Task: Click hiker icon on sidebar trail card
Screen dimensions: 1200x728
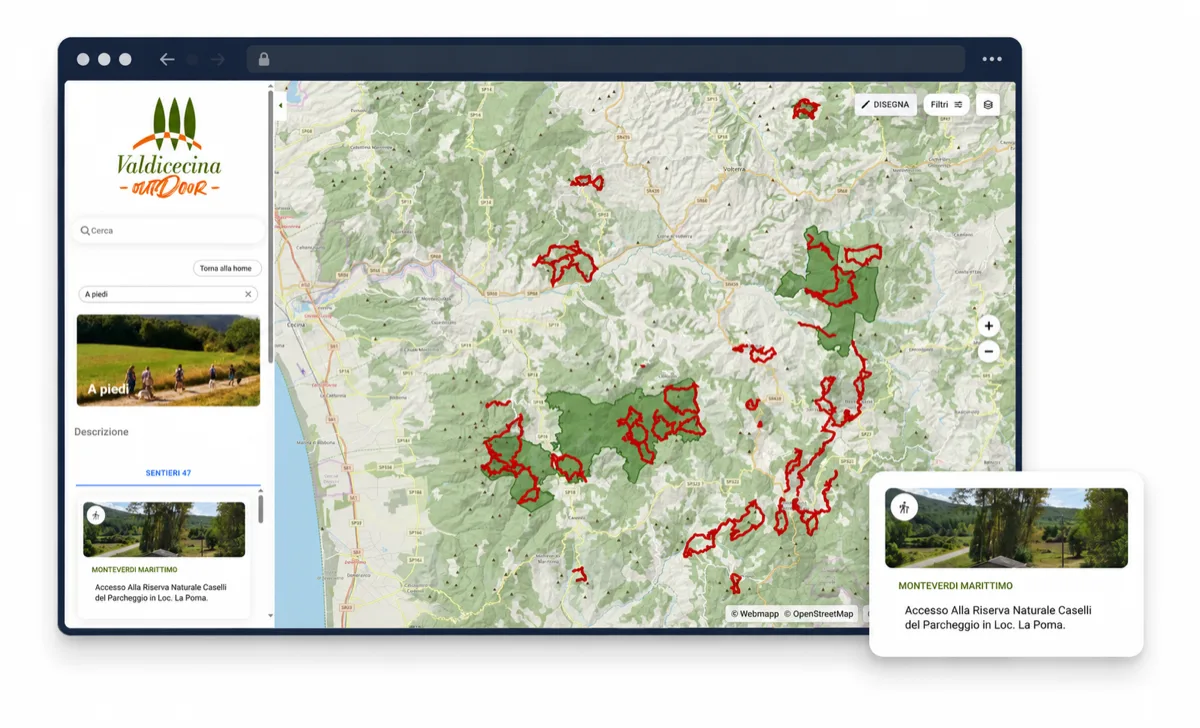Action: 95,515
